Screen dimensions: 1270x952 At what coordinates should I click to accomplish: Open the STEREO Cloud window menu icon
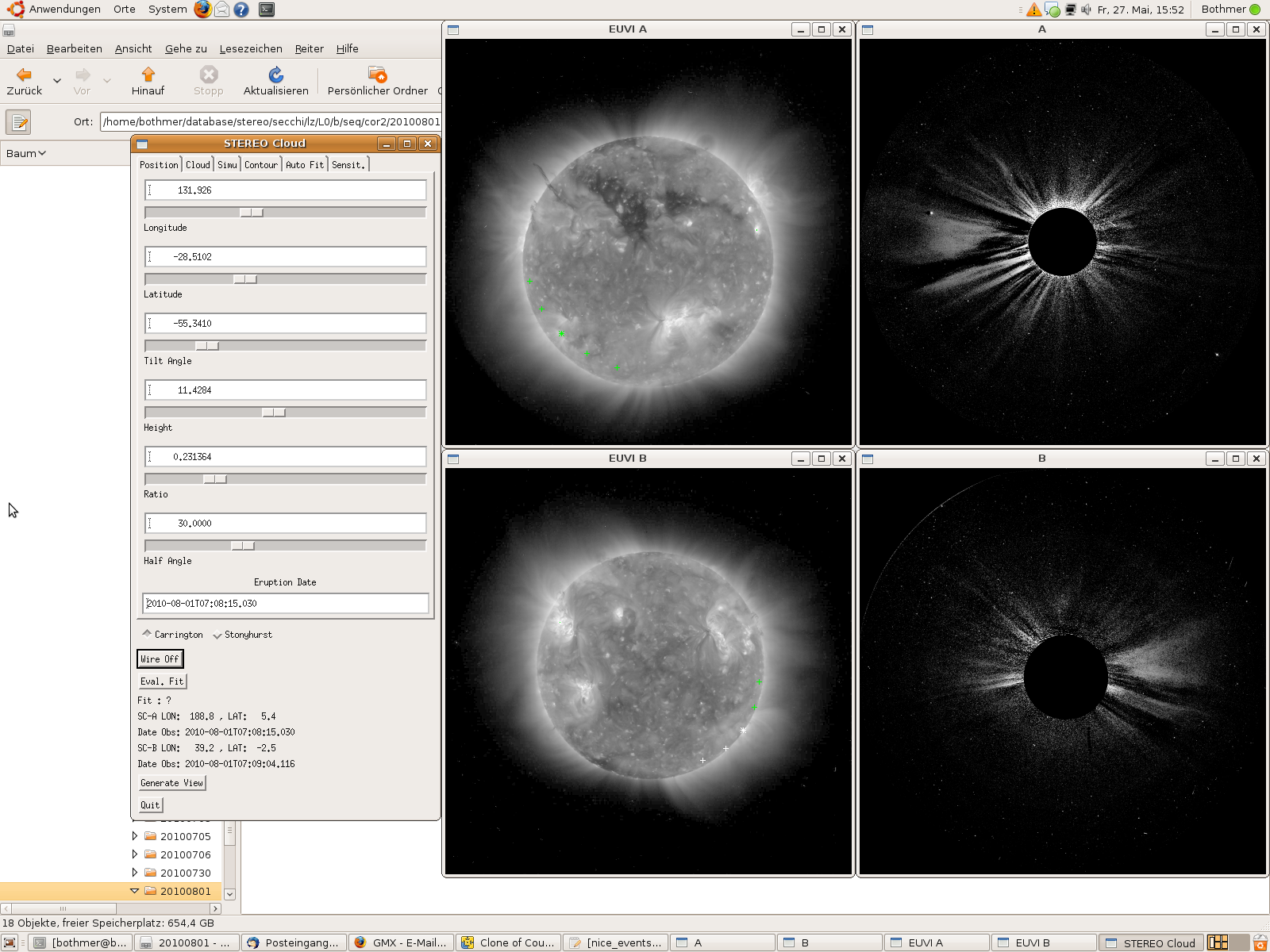[142, 144]
